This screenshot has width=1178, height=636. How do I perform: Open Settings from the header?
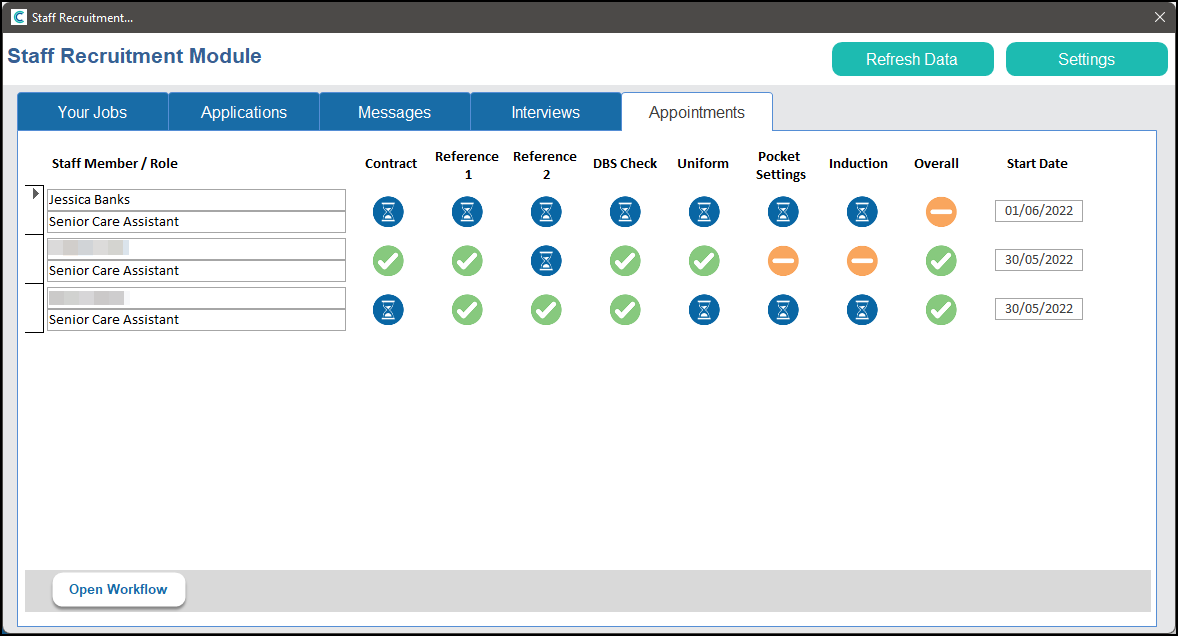click(x=1086, y=59)
